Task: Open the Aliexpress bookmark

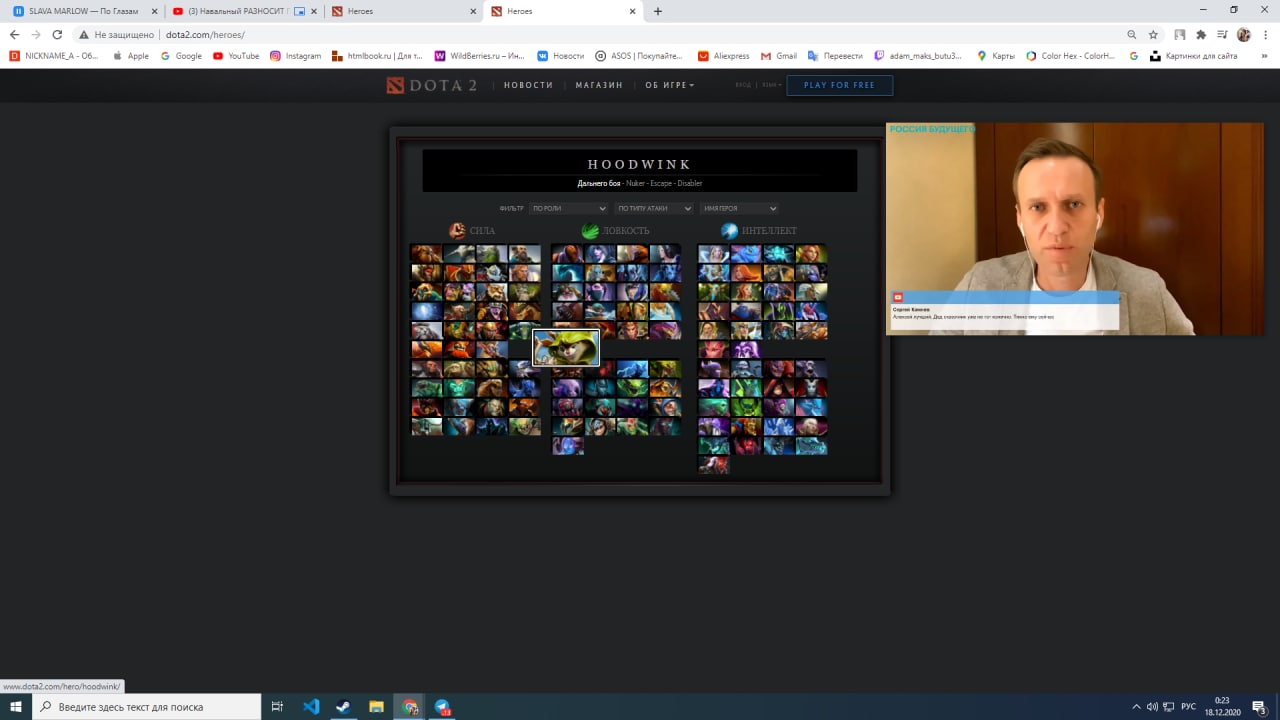Action: [724, 56]
